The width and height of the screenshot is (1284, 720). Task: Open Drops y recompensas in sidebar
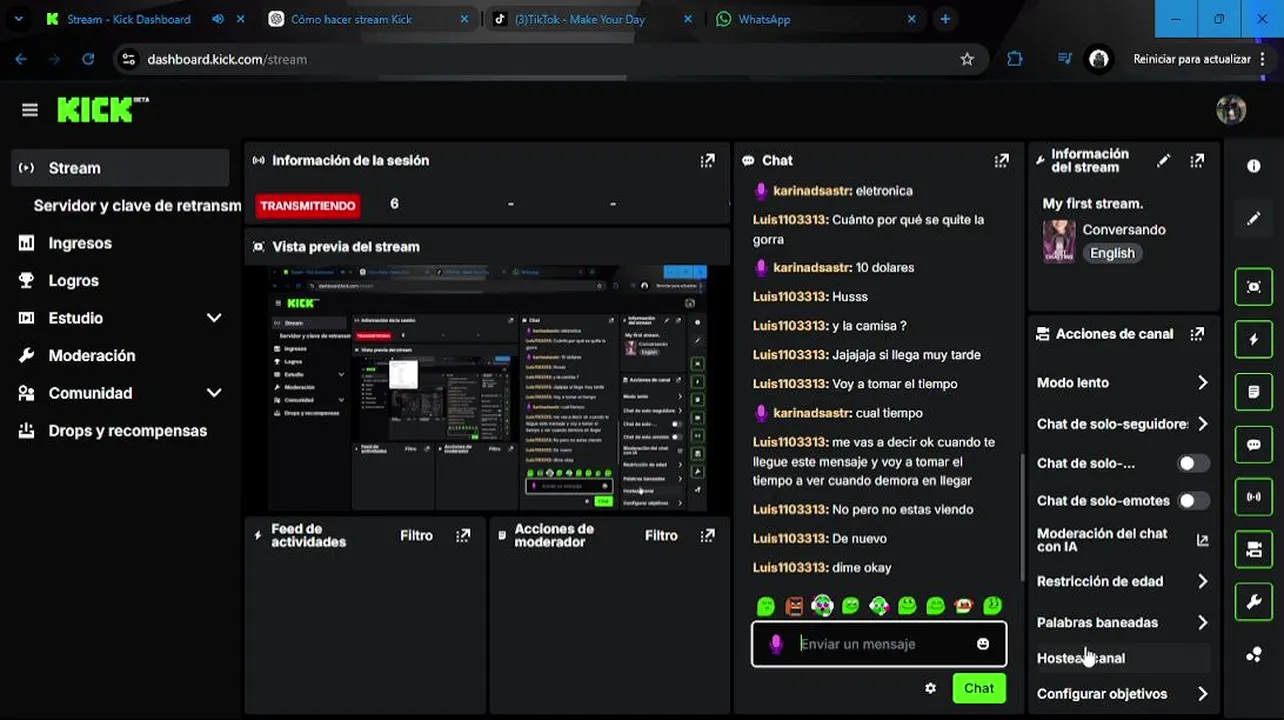(x=128, y=431)
